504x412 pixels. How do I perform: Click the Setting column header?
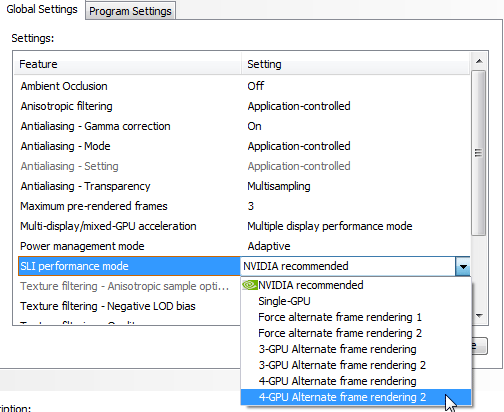[355, 64]
